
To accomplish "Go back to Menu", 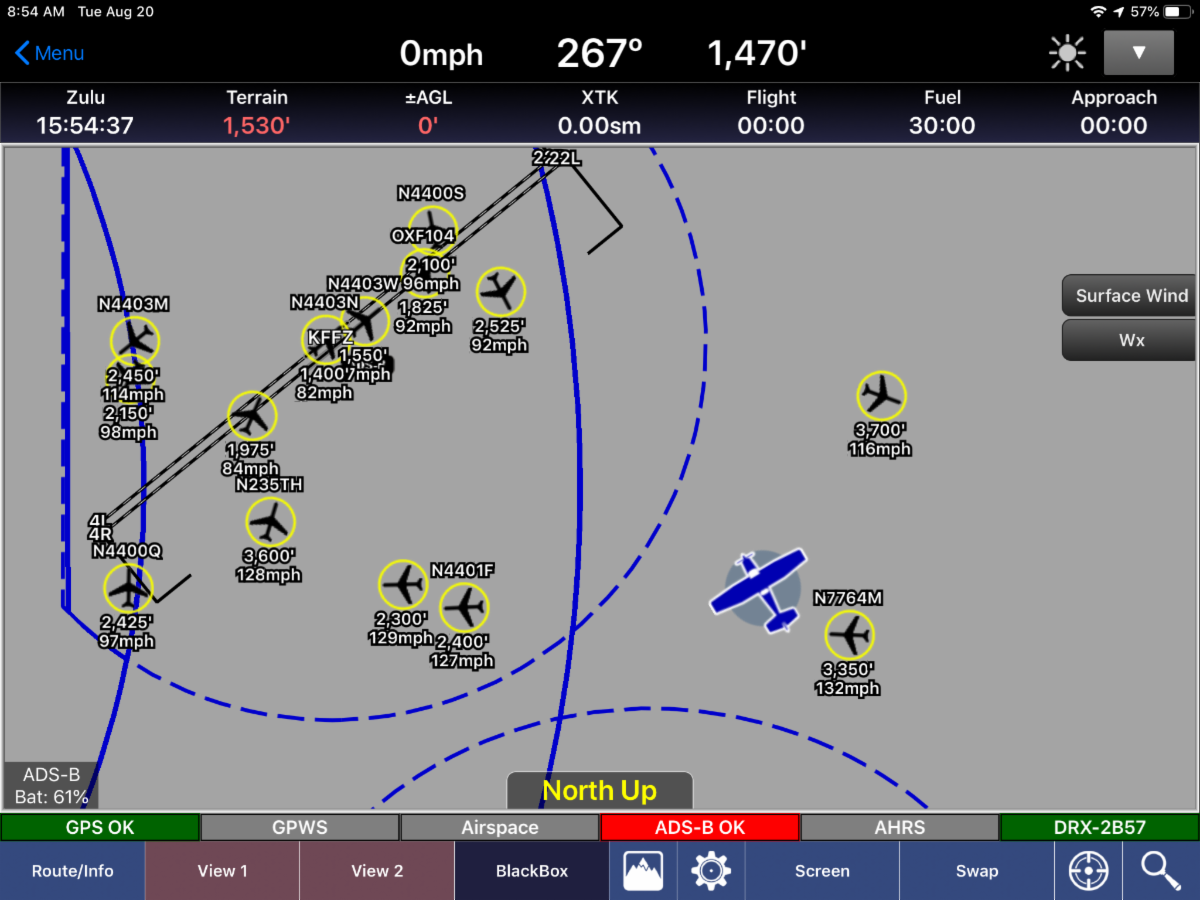I will click(x=49, y=53).
